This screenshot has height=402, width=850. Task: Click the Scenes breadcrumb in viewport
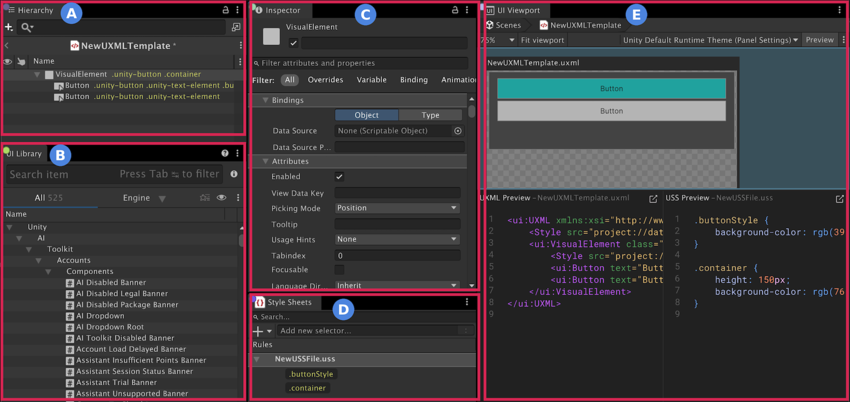point(504,25)
